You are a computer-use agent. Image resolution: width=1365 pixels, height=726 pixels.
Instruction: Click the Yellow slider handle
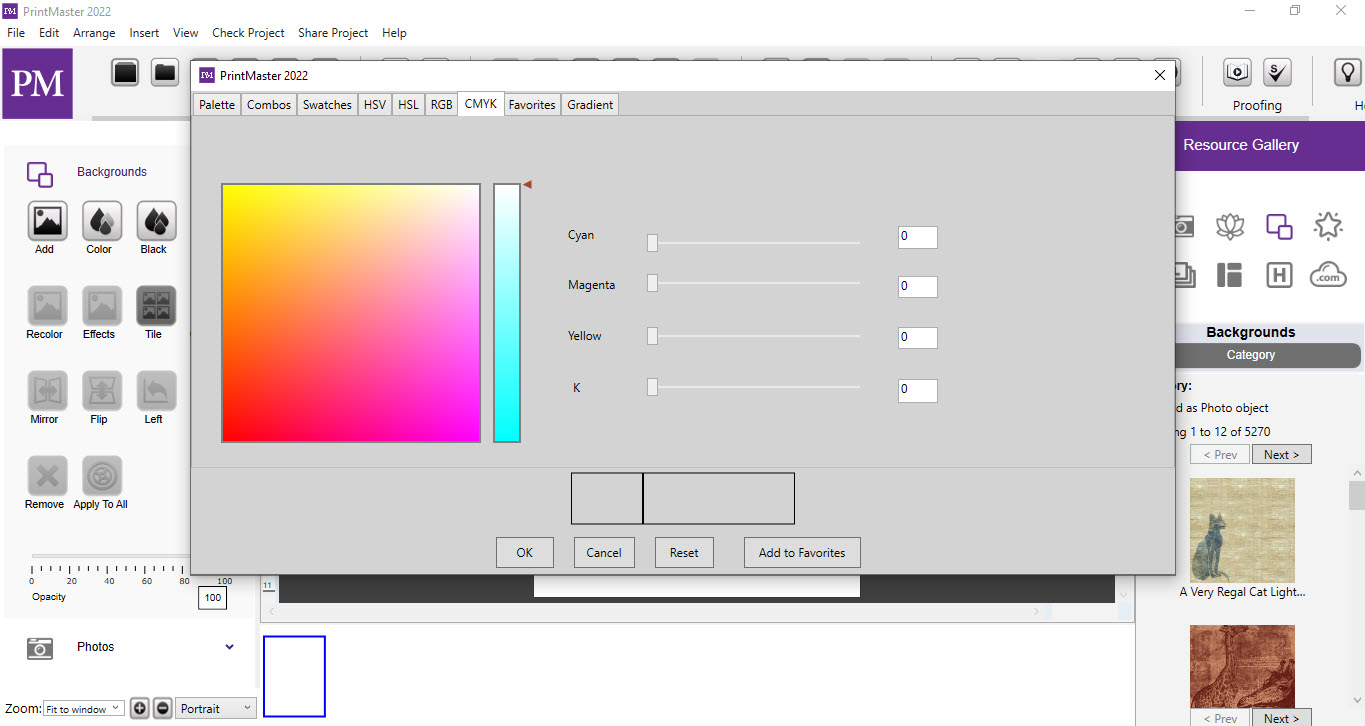click(x=652, y=335)
